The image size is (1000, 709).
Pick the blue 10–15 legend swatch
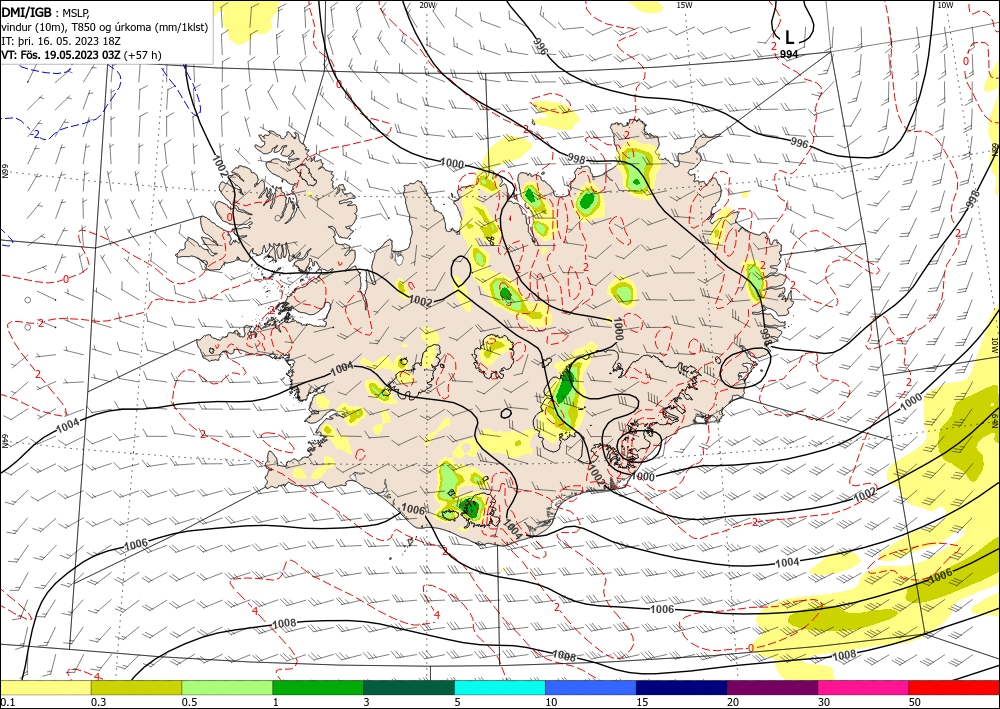(591, 687)
